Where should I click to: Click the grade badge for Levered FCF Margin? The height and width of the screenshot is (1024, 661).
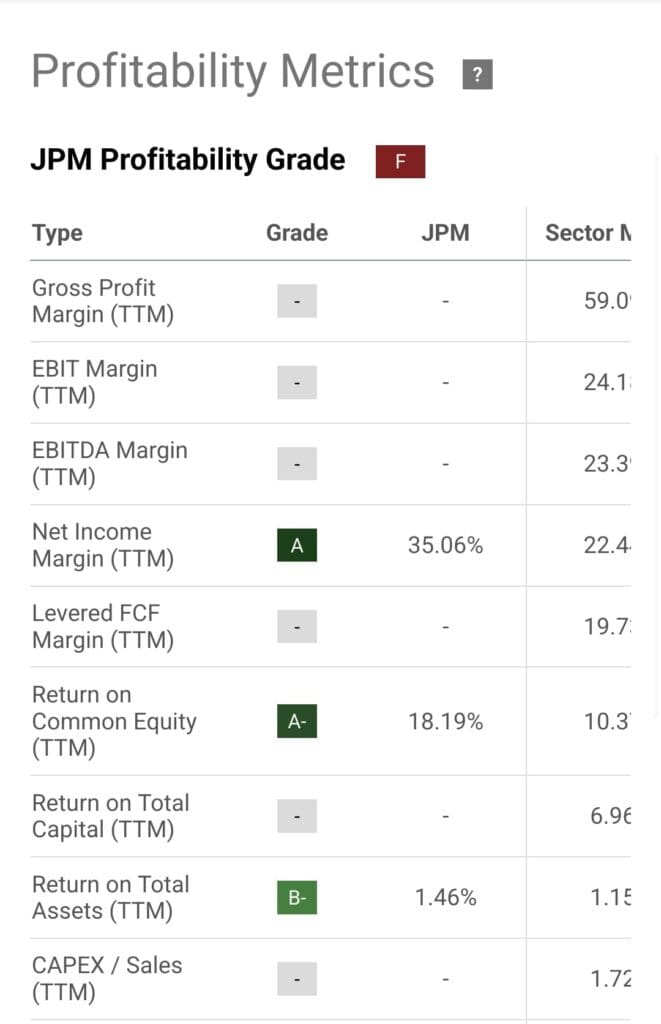coord(296,626)
